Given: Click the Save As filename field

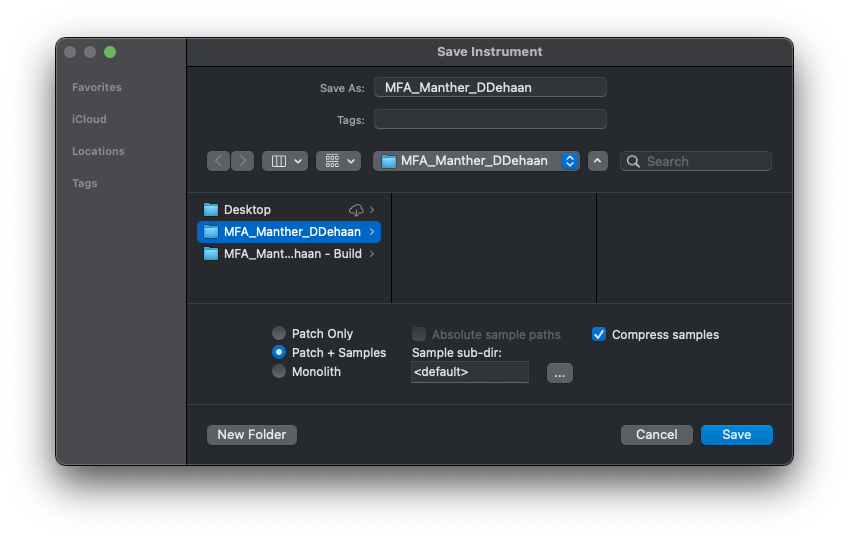Looking at the screenshot, I should pos(490,88).
